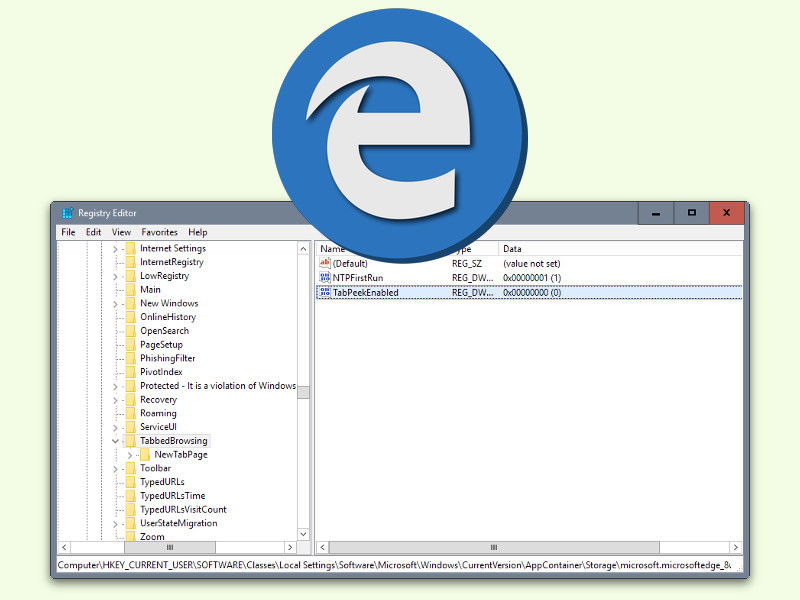The height and width of the screenshot is (600, 800).
Task: Click the TypedURLs folder icon
Action: (131, 482)
